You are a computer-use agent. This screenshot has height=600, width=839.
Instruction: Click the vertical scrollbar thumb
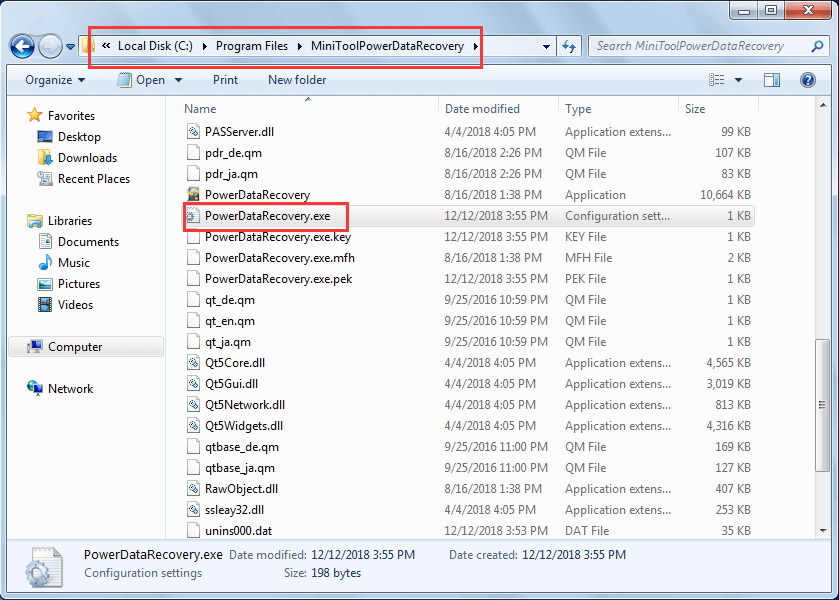823,405
